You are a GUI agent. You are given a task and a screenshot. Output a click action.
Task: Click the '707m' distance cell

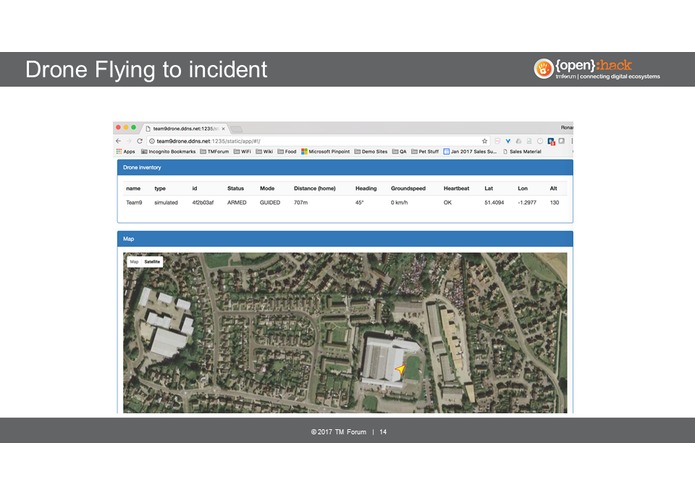click(x=301, y=202)
